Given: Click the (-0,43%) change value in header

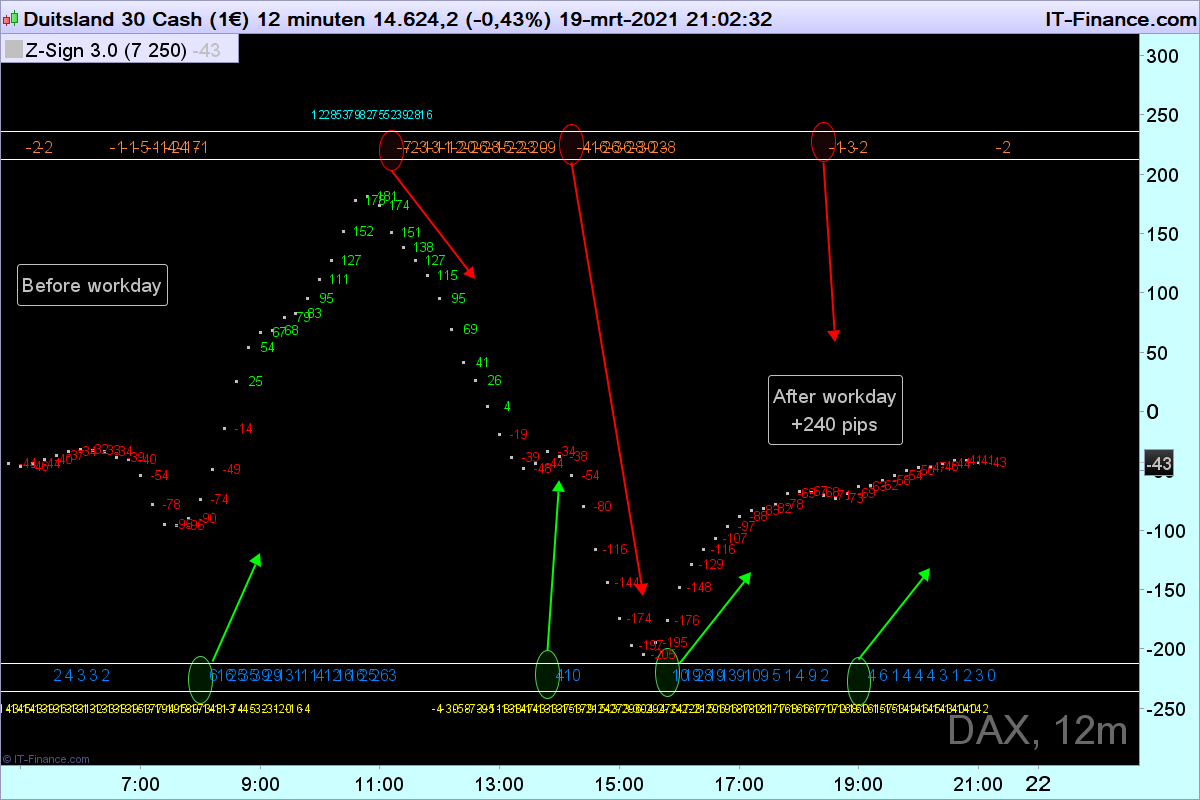Looking at the screenshot, I should point(507,19).
